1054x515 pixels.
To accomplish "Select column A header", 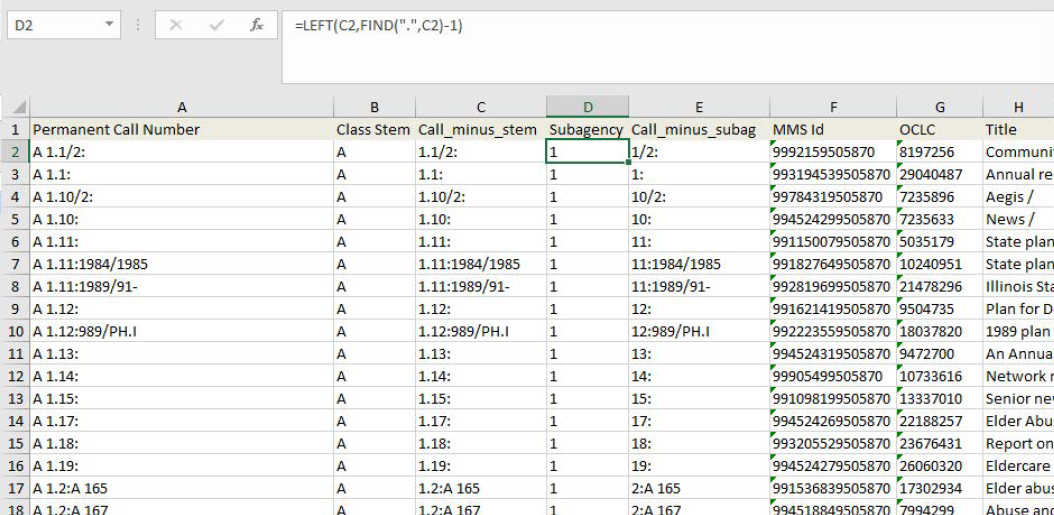I will (x=181, y=107).
